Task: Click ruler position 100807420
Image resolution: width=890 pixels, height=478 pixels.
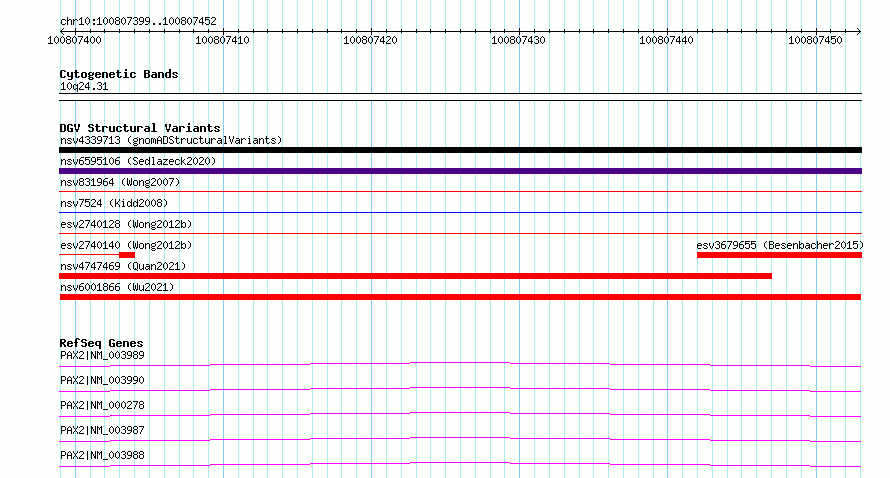Action: [370, 40]
